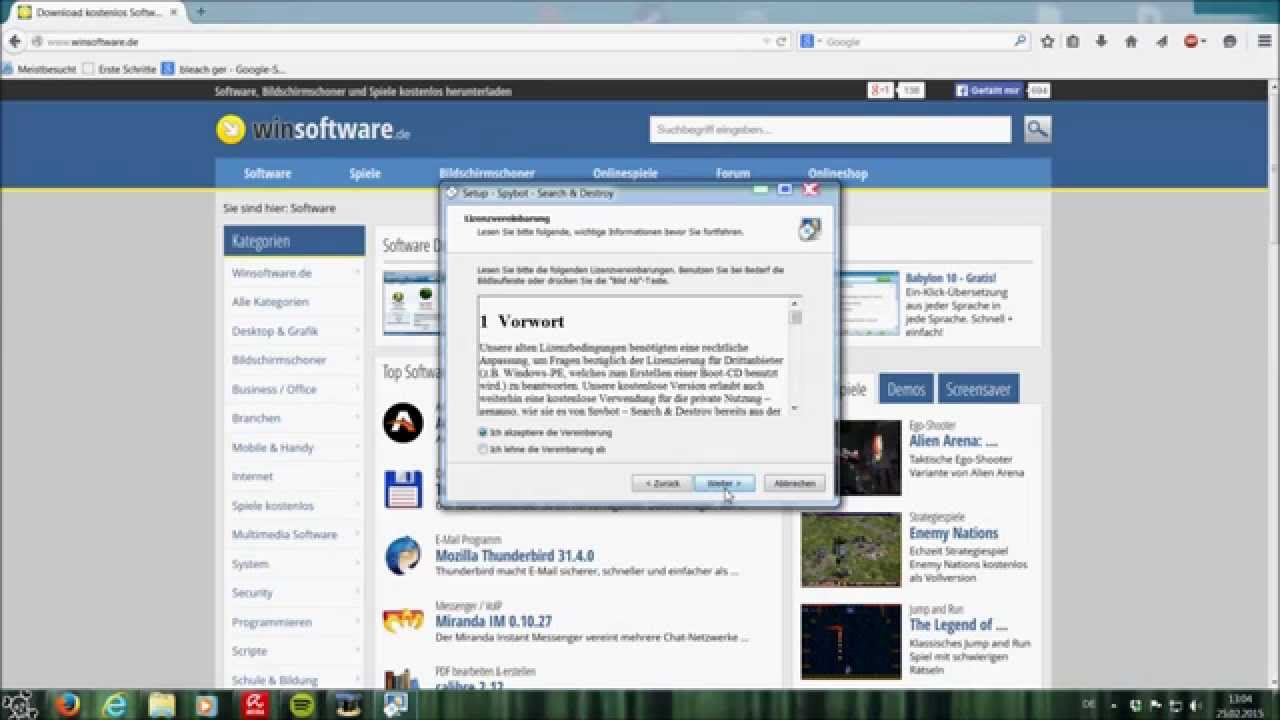Screen dimensions: 1280x720
Task: Click the license scrollbar down arrow
Action: point(796,408)
